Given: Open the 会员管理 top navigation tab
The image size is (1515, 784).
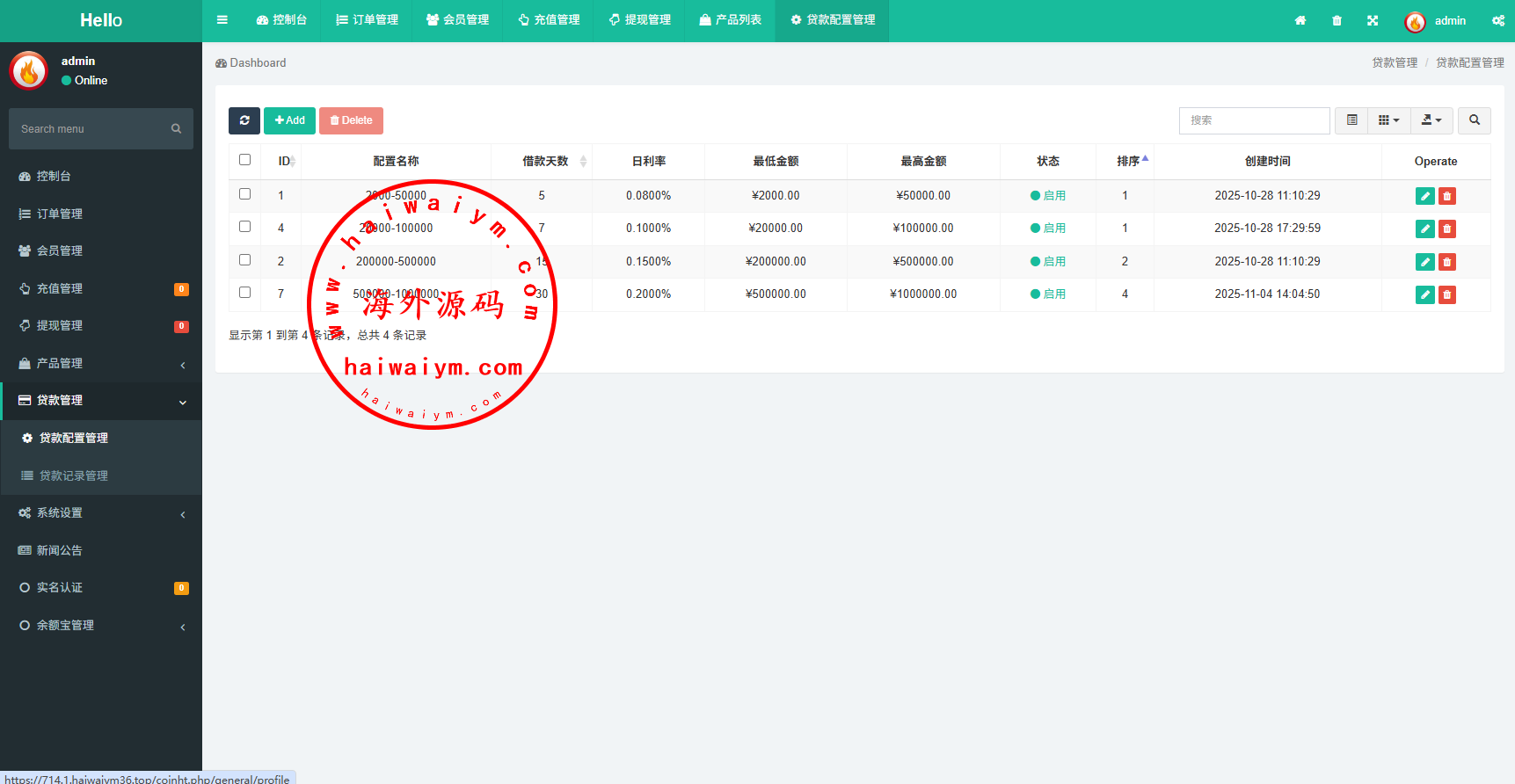Looking at the screenshot, I should 457,20.
